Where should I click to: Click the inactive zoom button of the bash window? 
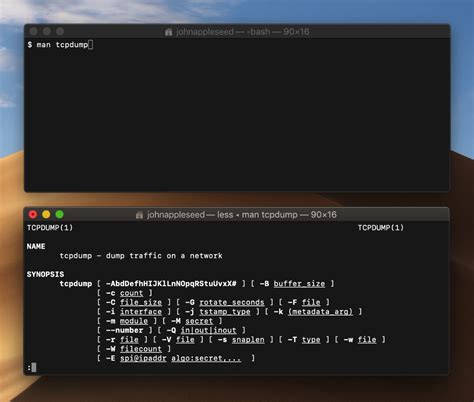(60, 31)
